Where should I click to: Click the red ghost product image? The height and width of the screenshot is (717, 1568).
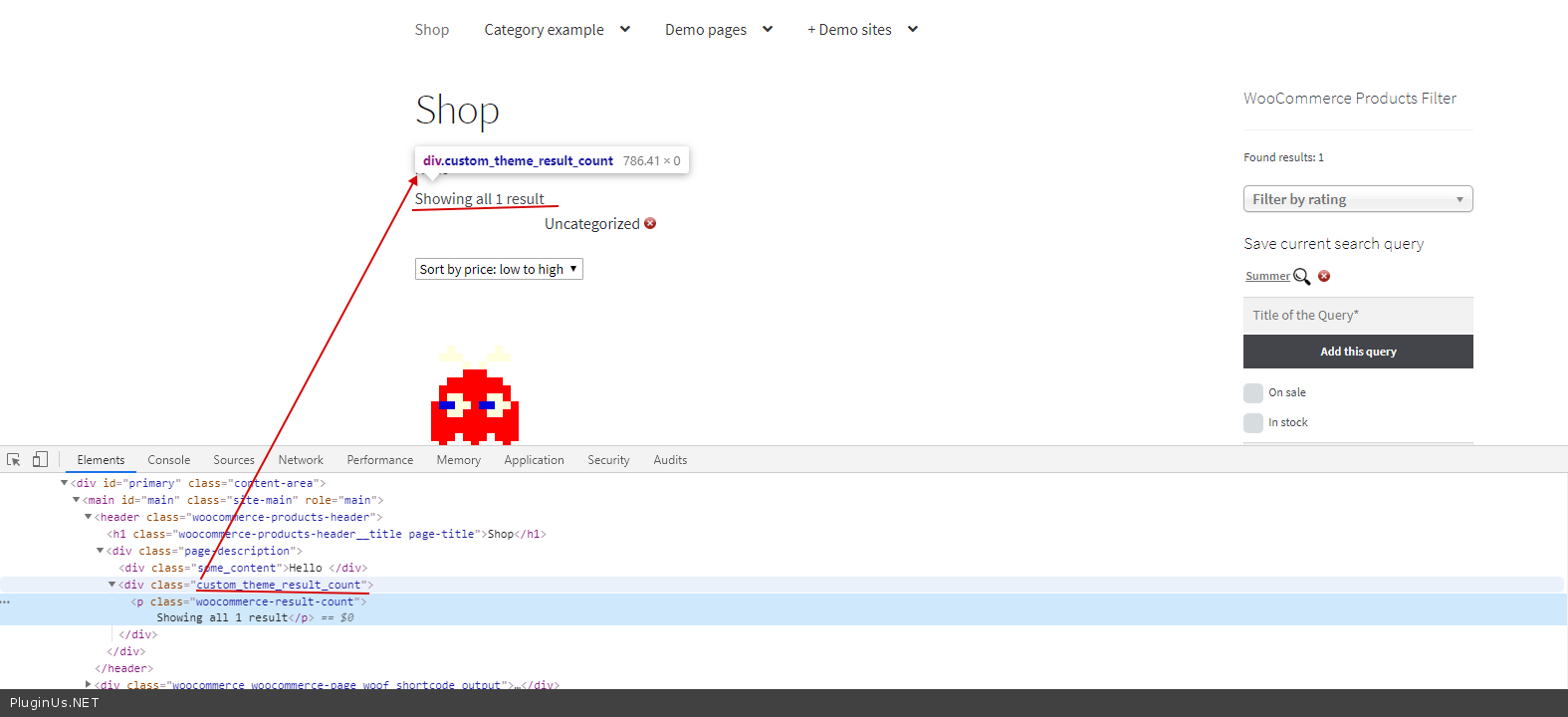click(x=475, y=403)
